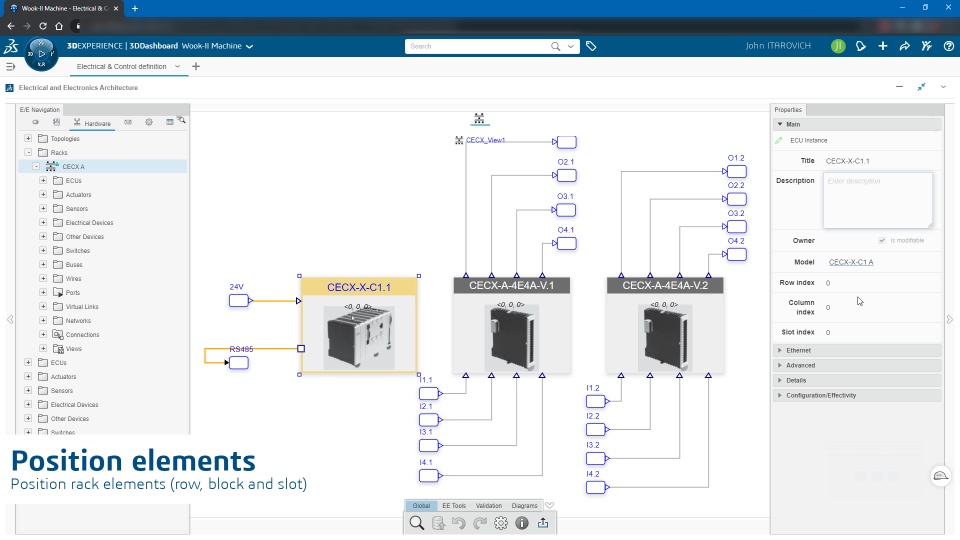The image size is (960, 540).
Task: Click the plus add icon in top bar
Action: coord(882,46)
